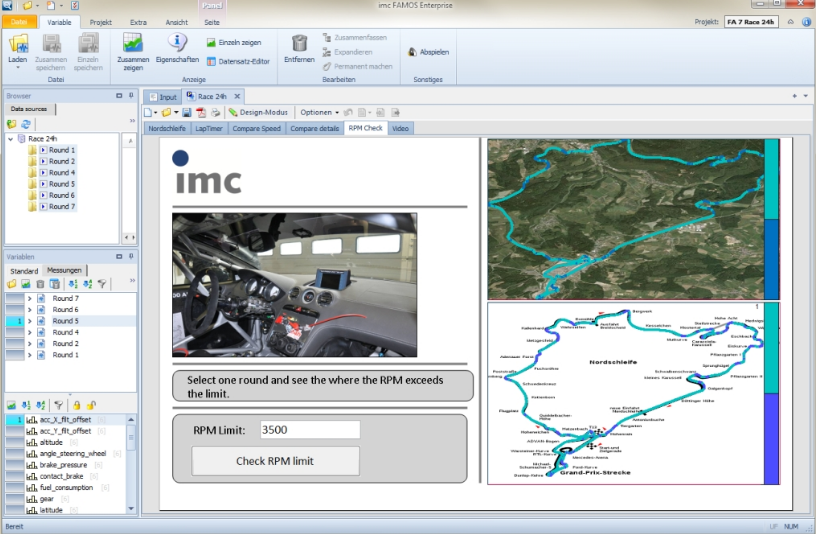
Task: Click the Data sources tab
Action: pos(29,109)
